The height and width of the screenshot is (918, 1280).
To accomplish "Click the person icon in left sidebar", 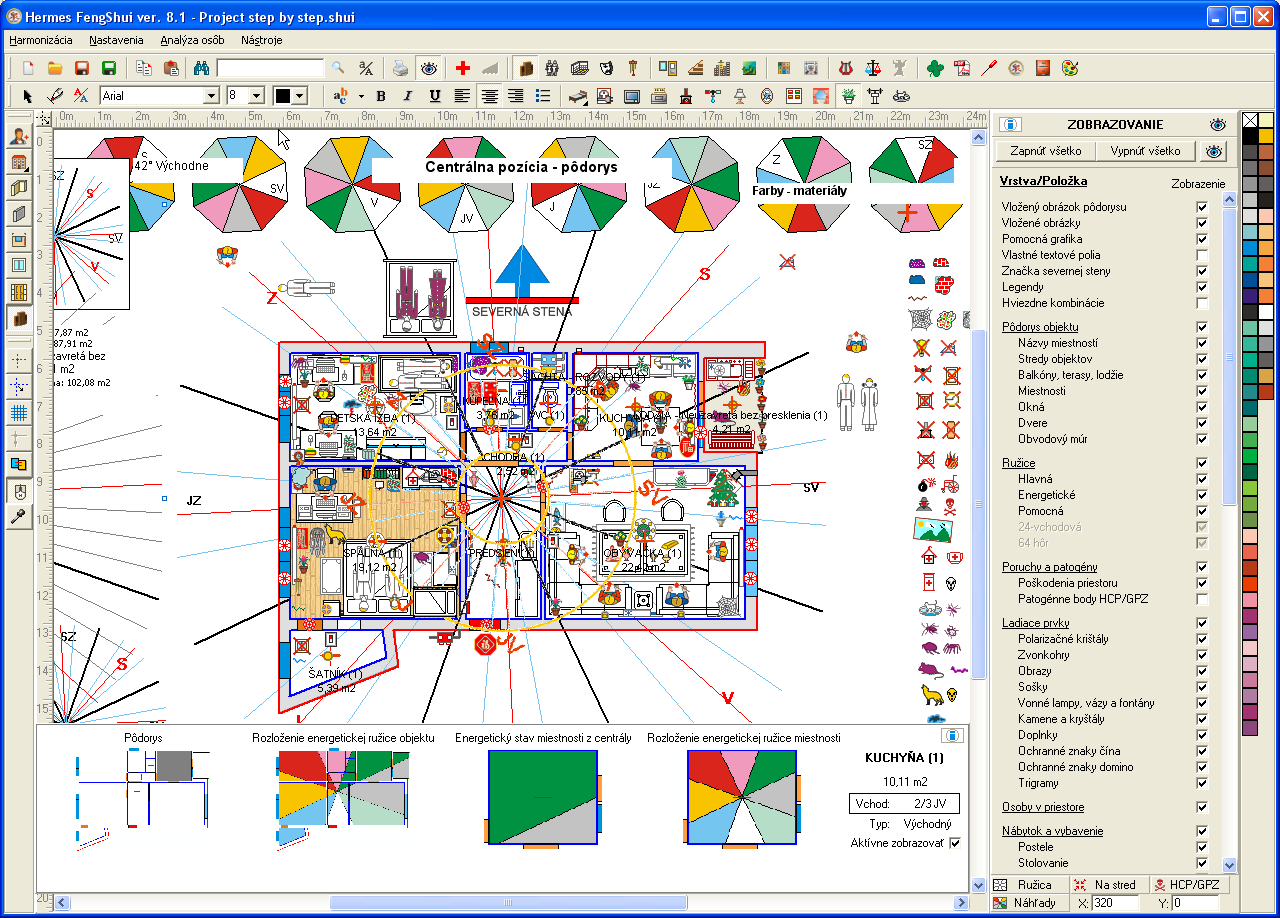I will point(18,136).
